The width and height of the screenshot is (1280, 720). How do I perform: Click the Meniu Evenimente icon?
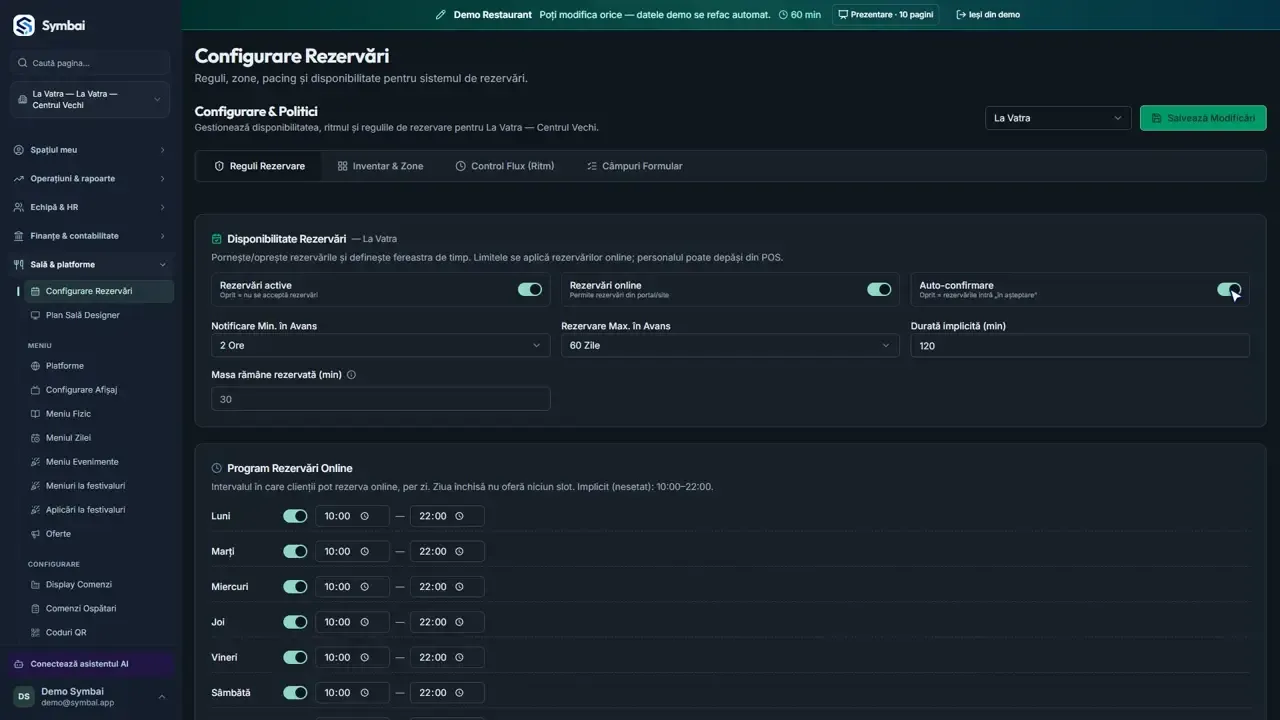pos(36,462)
